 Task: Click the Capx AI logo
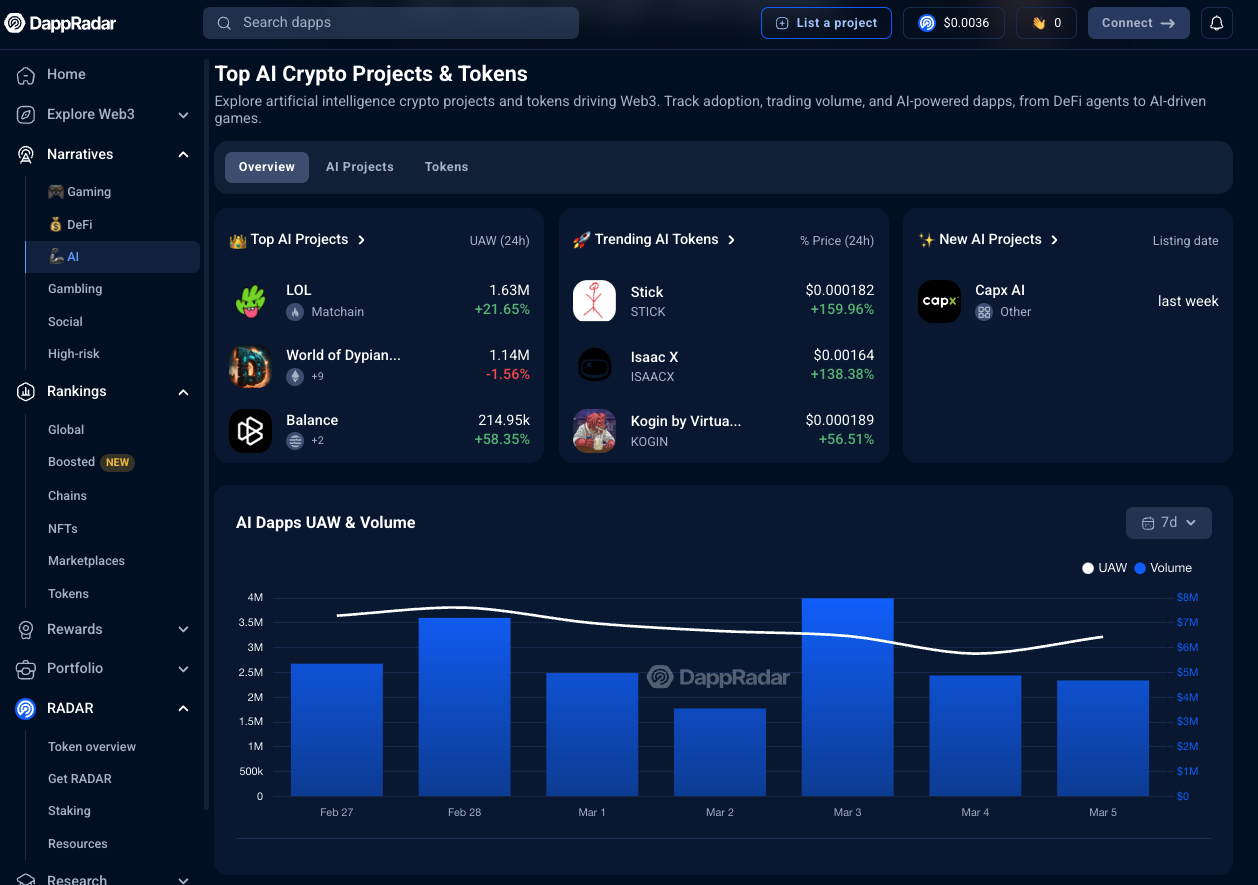[x=939, y=301]
